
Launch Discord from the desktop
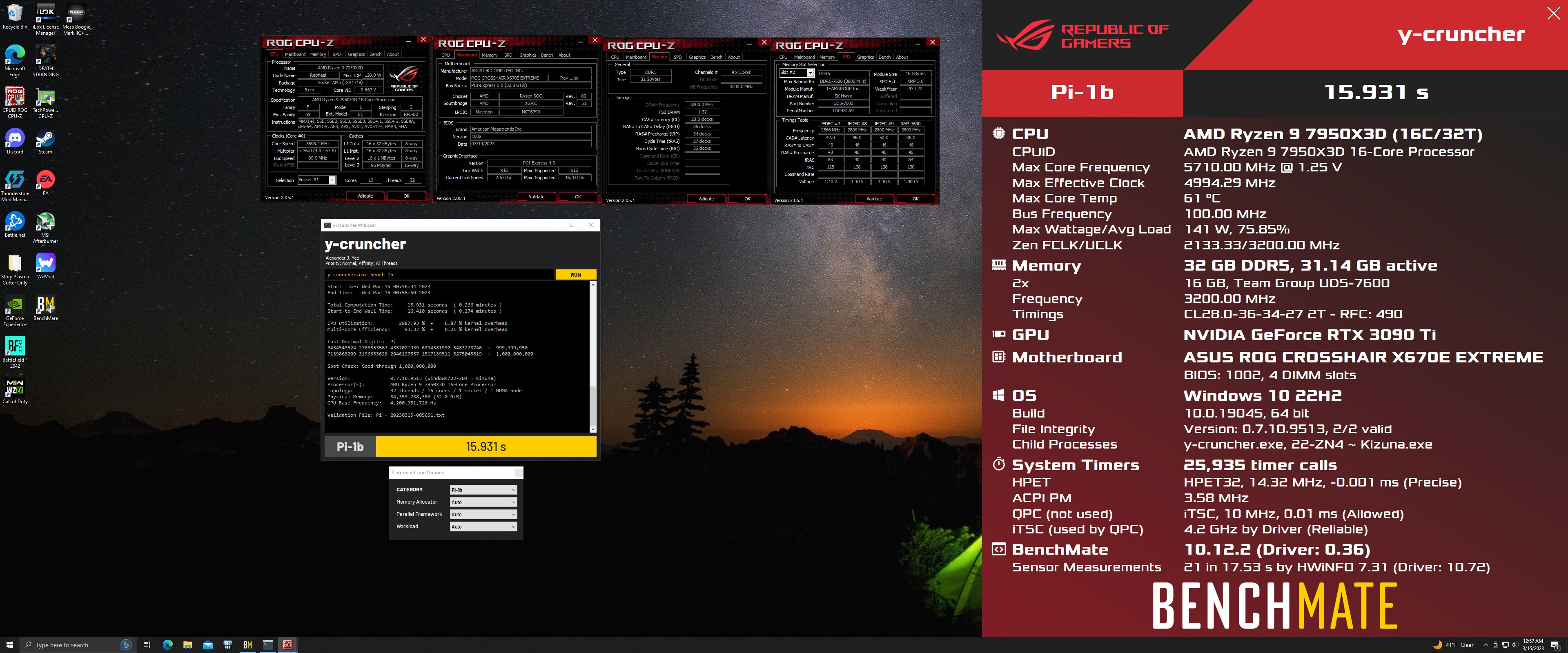[15, 141]
